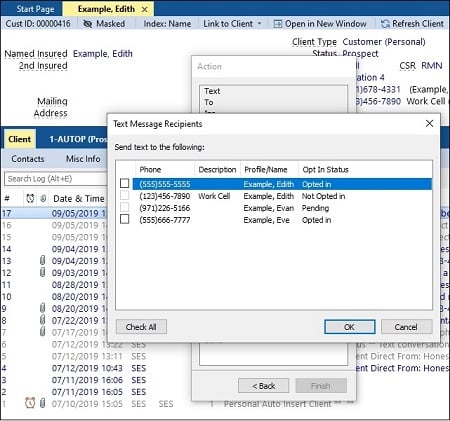Open the Contacts sub-tab
450x421 pixels.
point(28,159)
